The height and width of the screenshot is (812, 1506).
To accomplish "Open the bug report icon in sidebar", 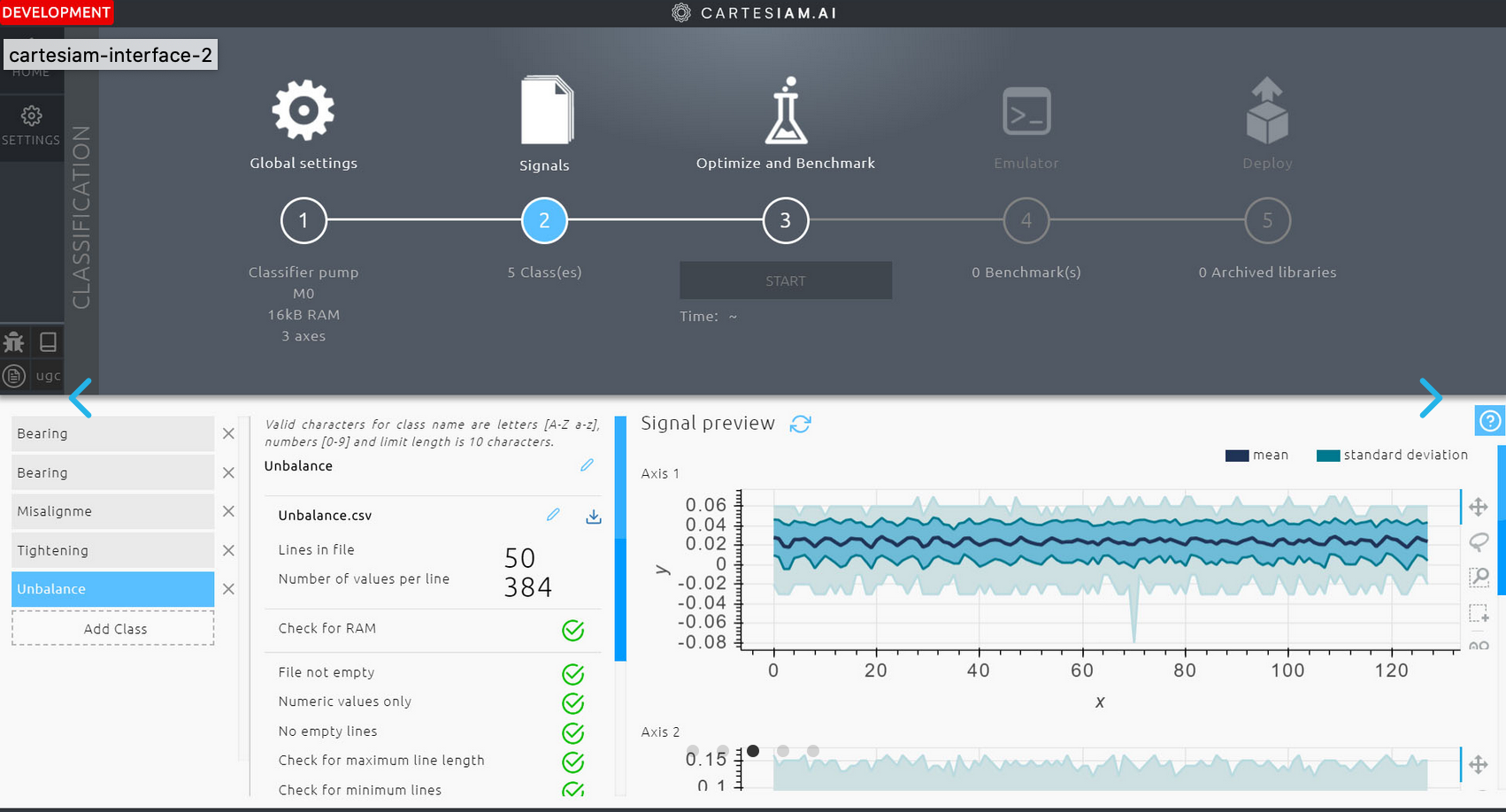I will [x=14, y=342].
